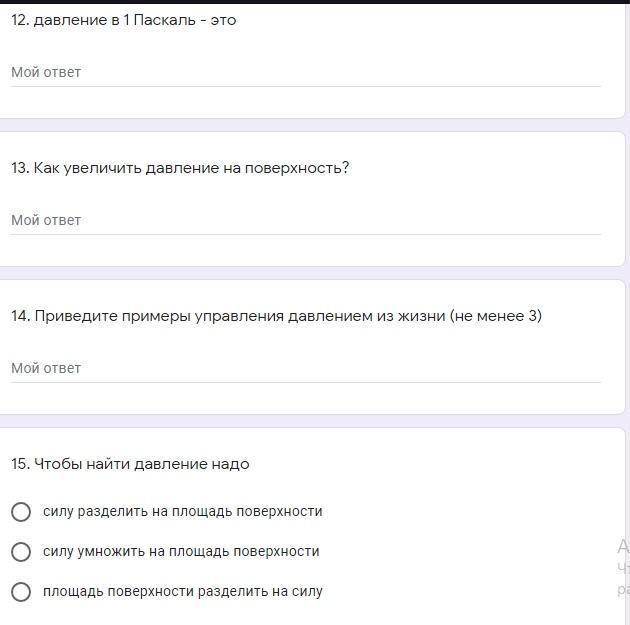Click the dark bar at the top
Screen dimensions: 630x625
(315, 2)
